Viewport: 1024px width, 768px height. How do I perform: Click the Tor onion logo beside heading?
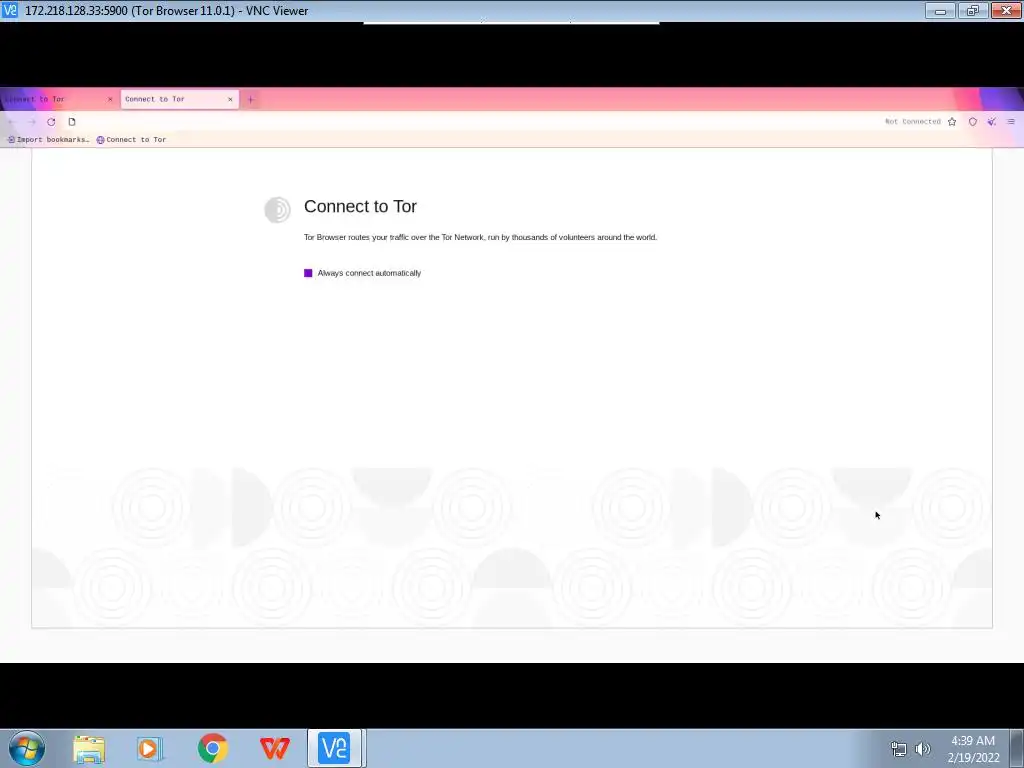coord(278,210)
